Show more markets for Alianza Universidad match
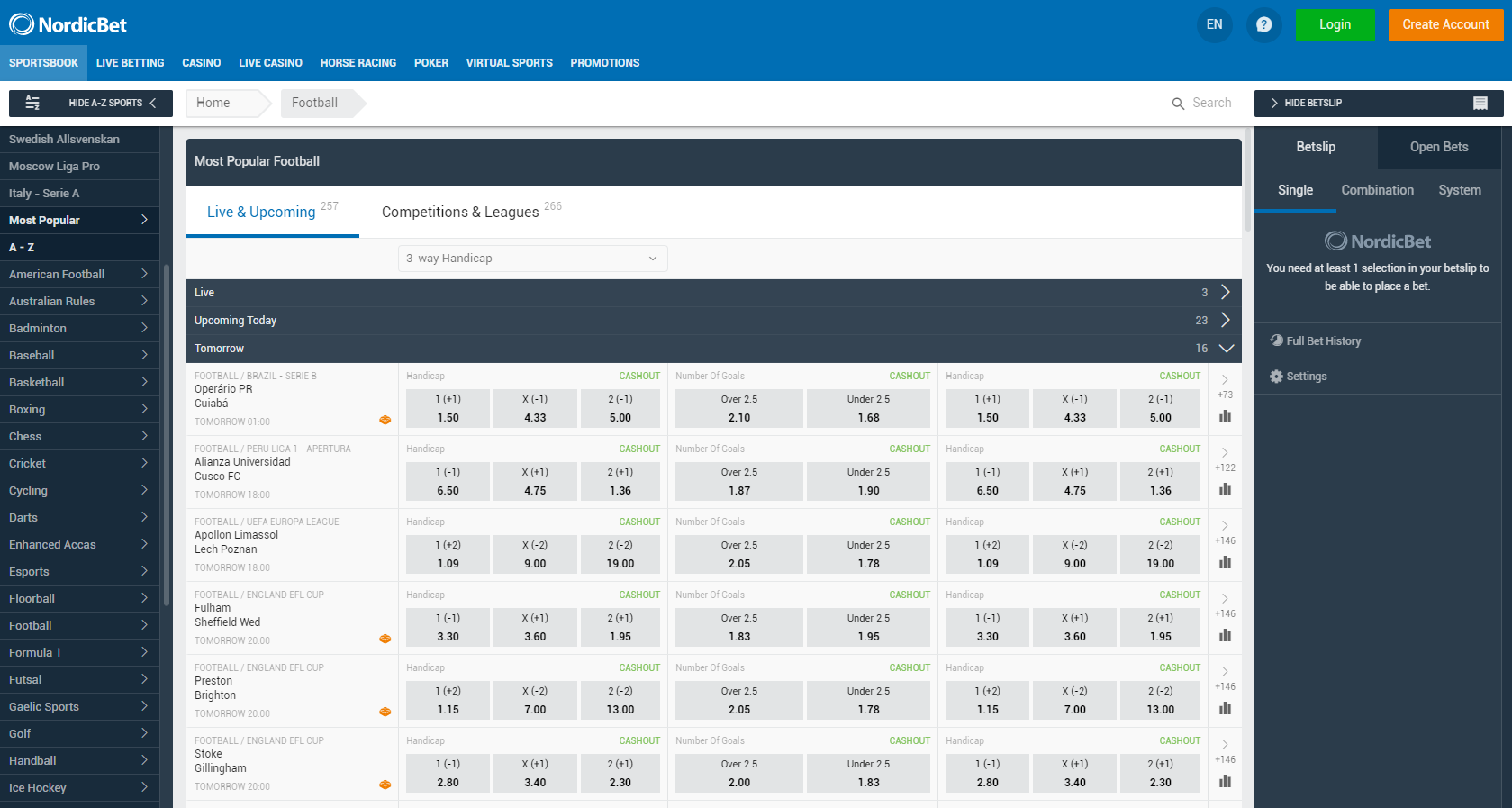 pos(1225,459)
